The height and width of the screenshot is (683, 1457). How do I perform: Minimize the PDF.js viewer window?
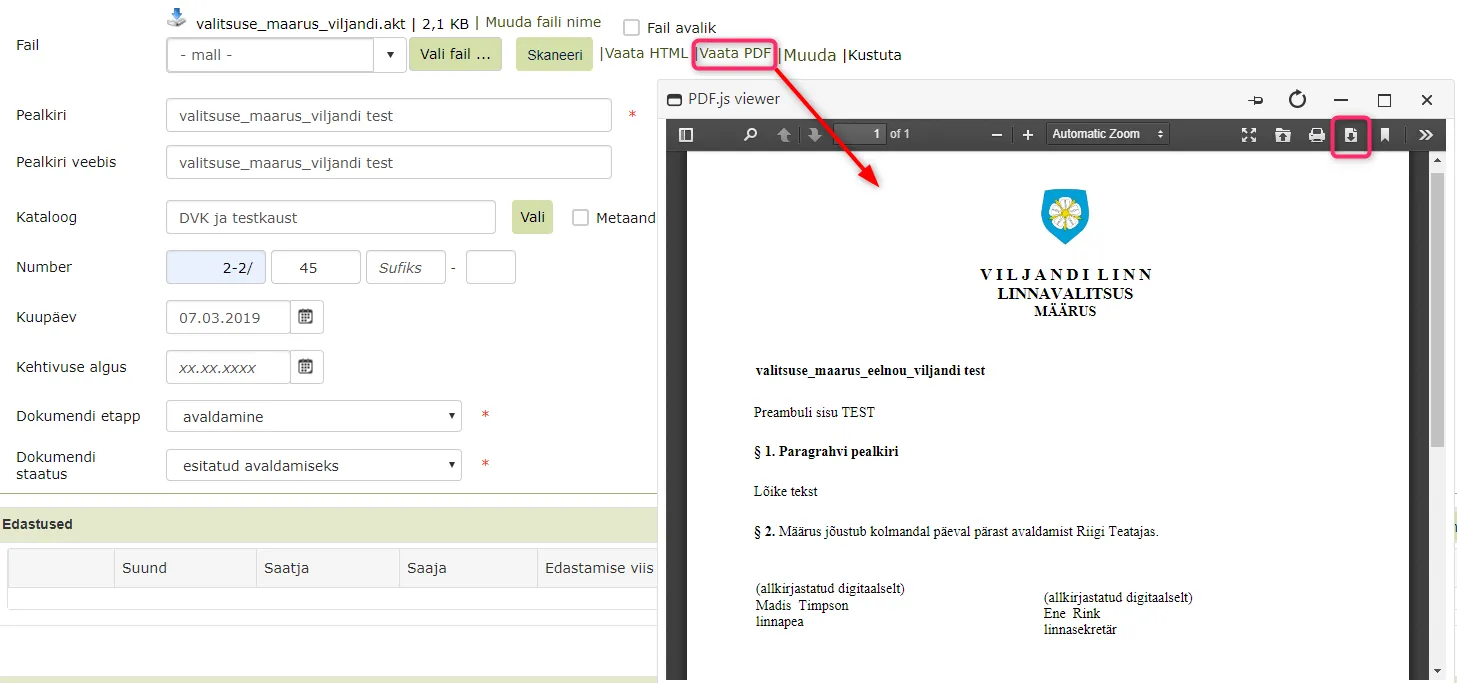pyautogui.click(x=1341, y=100)
